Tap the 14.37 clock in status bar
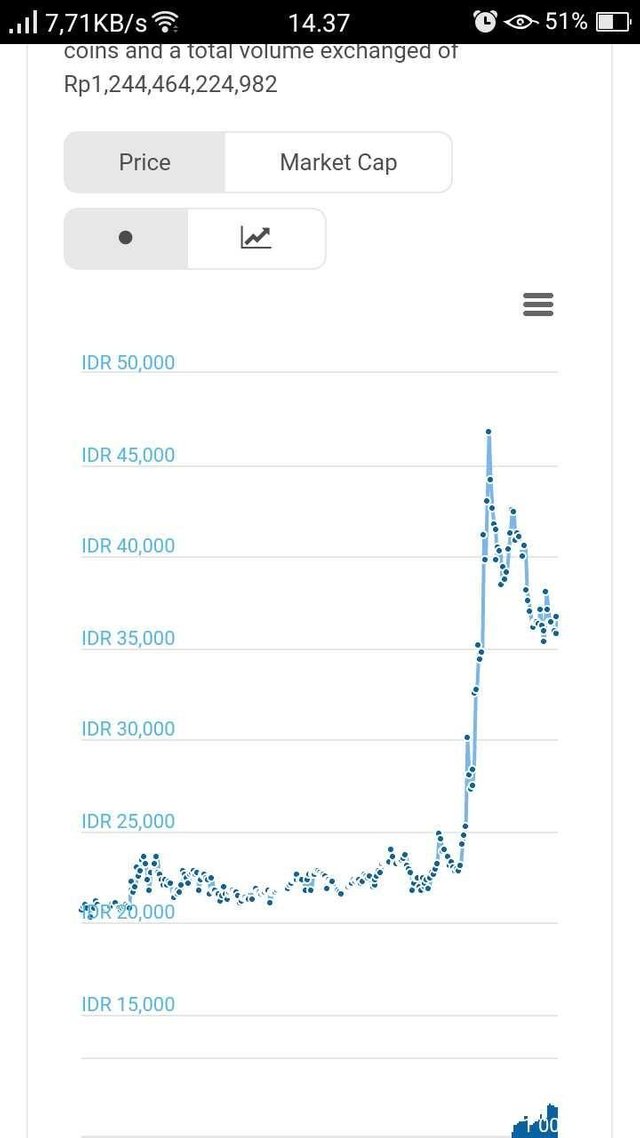 tap(319, 23)
